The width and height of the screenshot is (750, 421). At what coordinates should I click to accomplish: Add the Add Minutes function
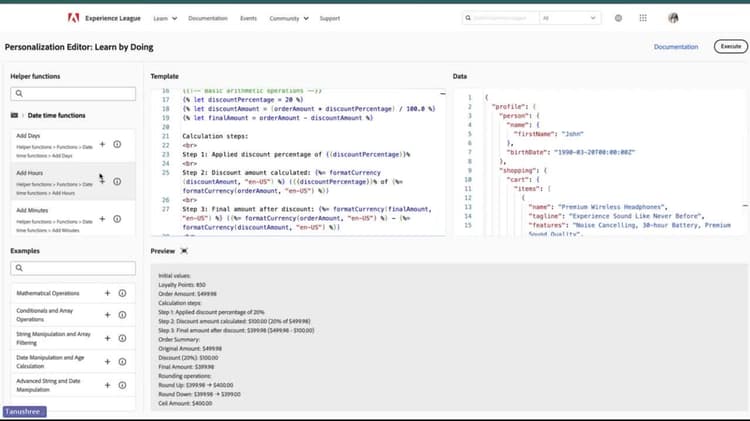pyautogui.click(x=102, y=219)
